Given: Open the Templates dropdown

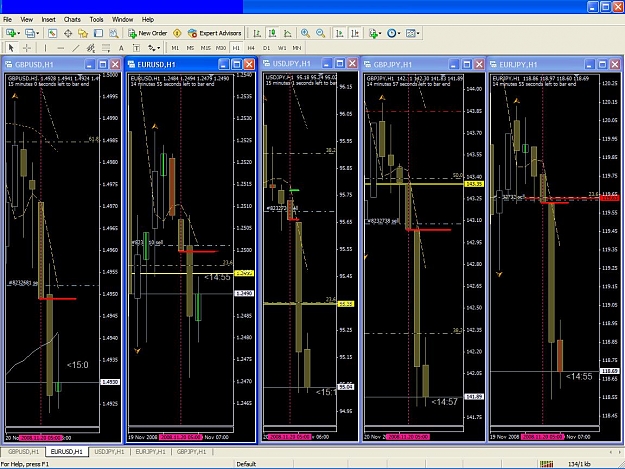Looking at the screenshot, I should coord(412,33).
